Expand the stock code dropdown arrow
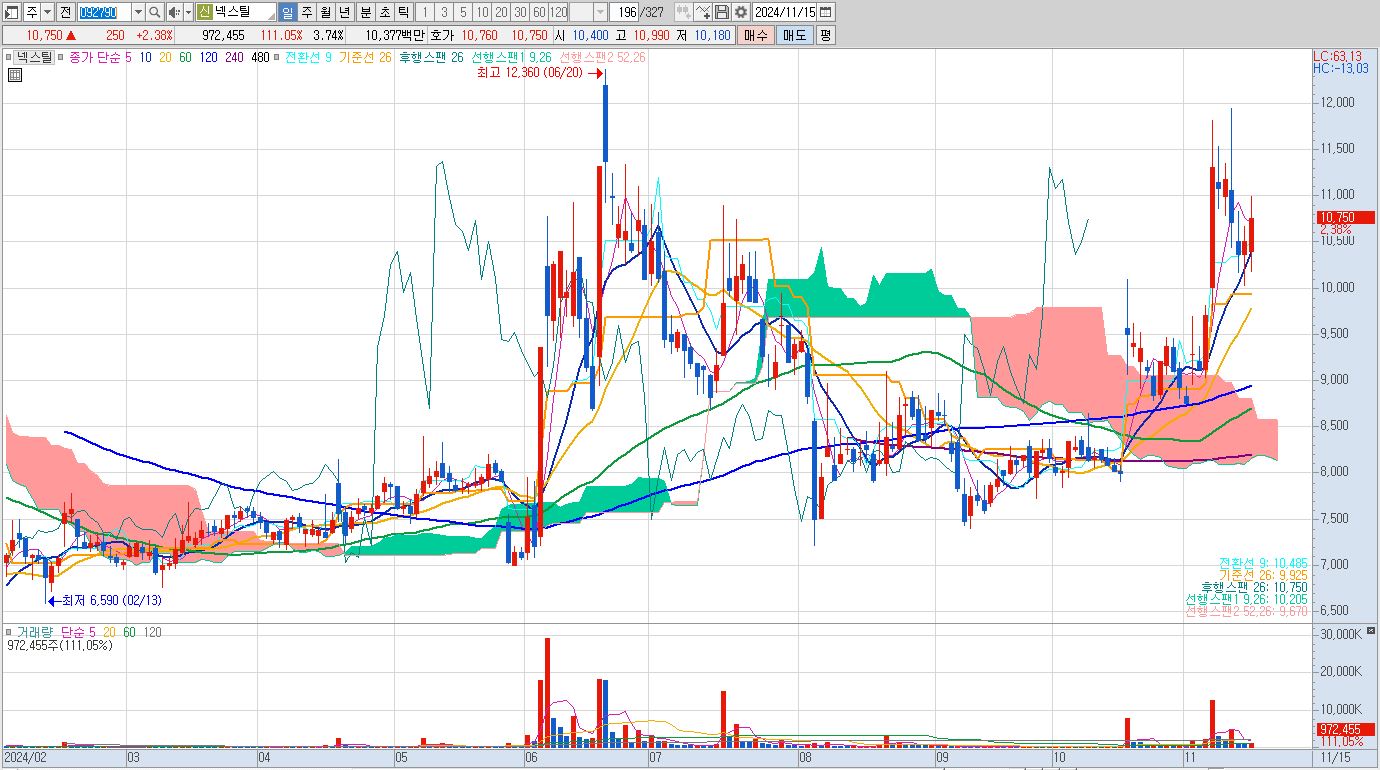1380x770 pixels. 138,12
